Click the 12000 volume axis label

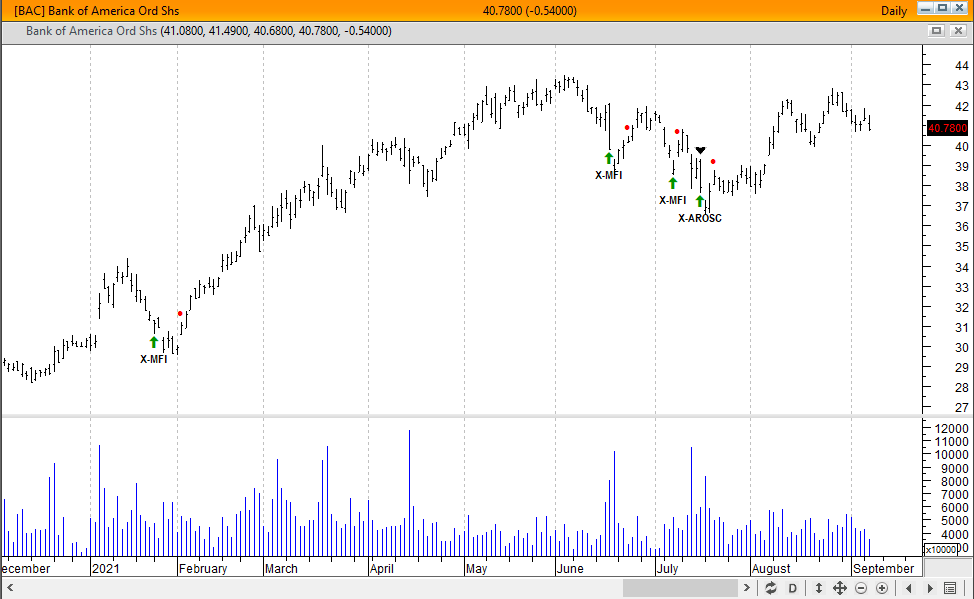(951, 428)
